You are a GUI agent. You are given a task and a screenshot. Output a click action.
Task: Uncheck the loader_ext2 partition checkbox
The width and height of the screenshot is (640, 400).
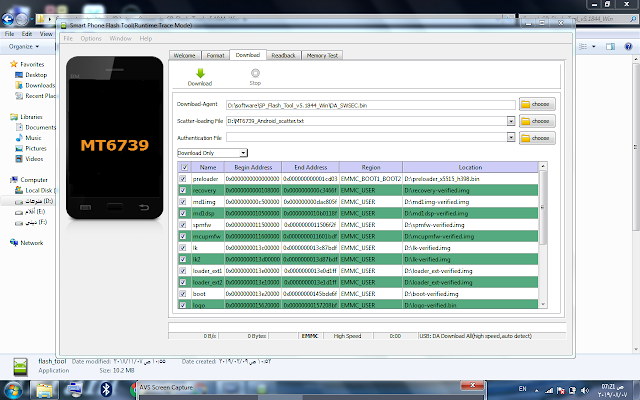pos(183,282)
